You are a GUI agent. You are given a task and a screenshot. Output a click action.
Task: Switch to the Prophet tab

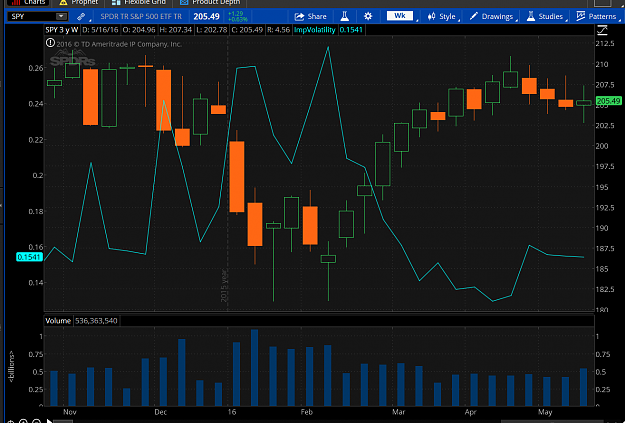pos(79,3)
